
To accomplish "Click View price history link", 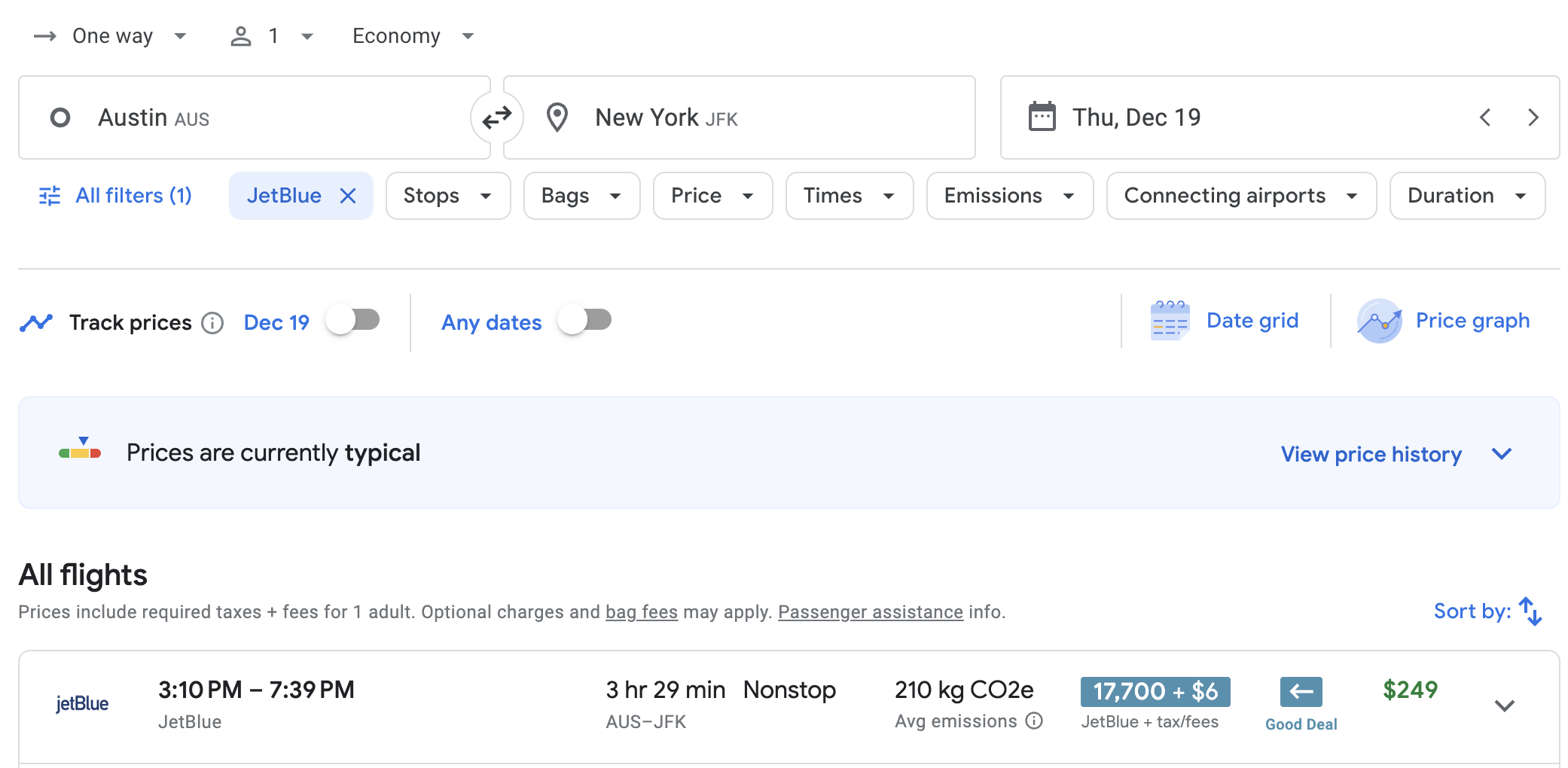I will click(x=1371, y=454).
